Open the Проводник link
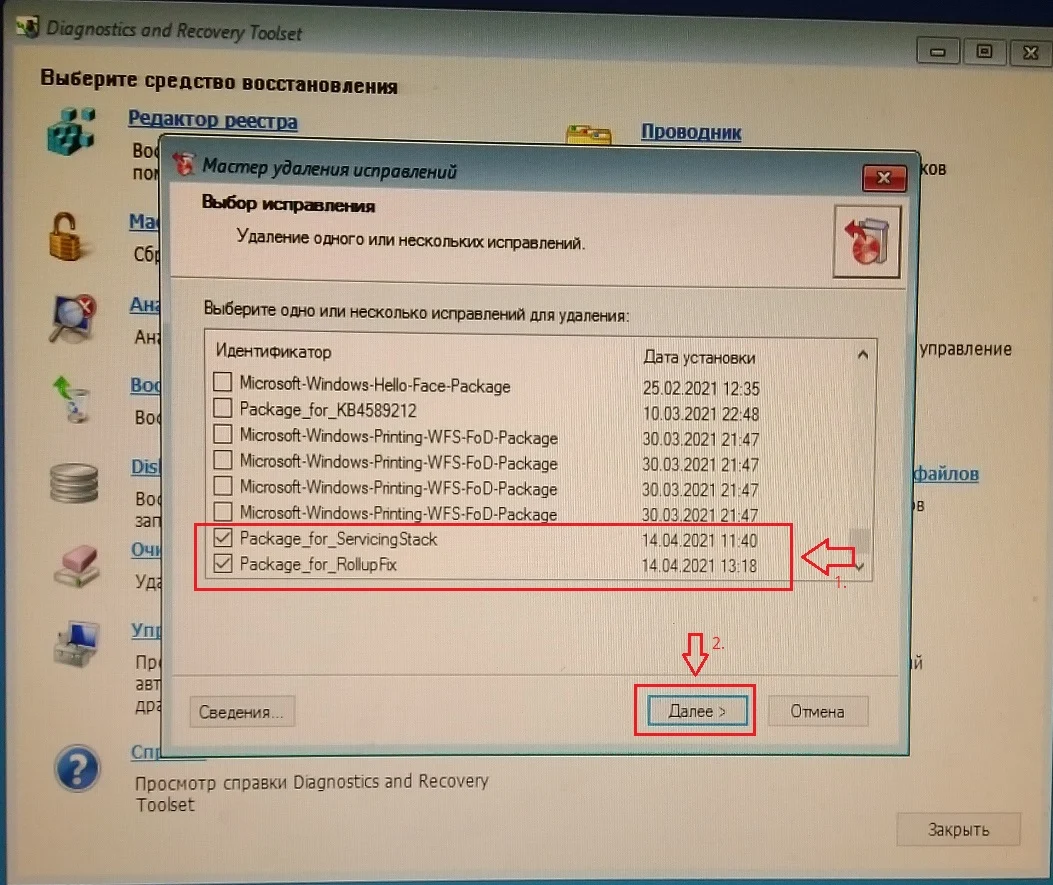This screenshot has height=885, width=1053. point(691,131)
